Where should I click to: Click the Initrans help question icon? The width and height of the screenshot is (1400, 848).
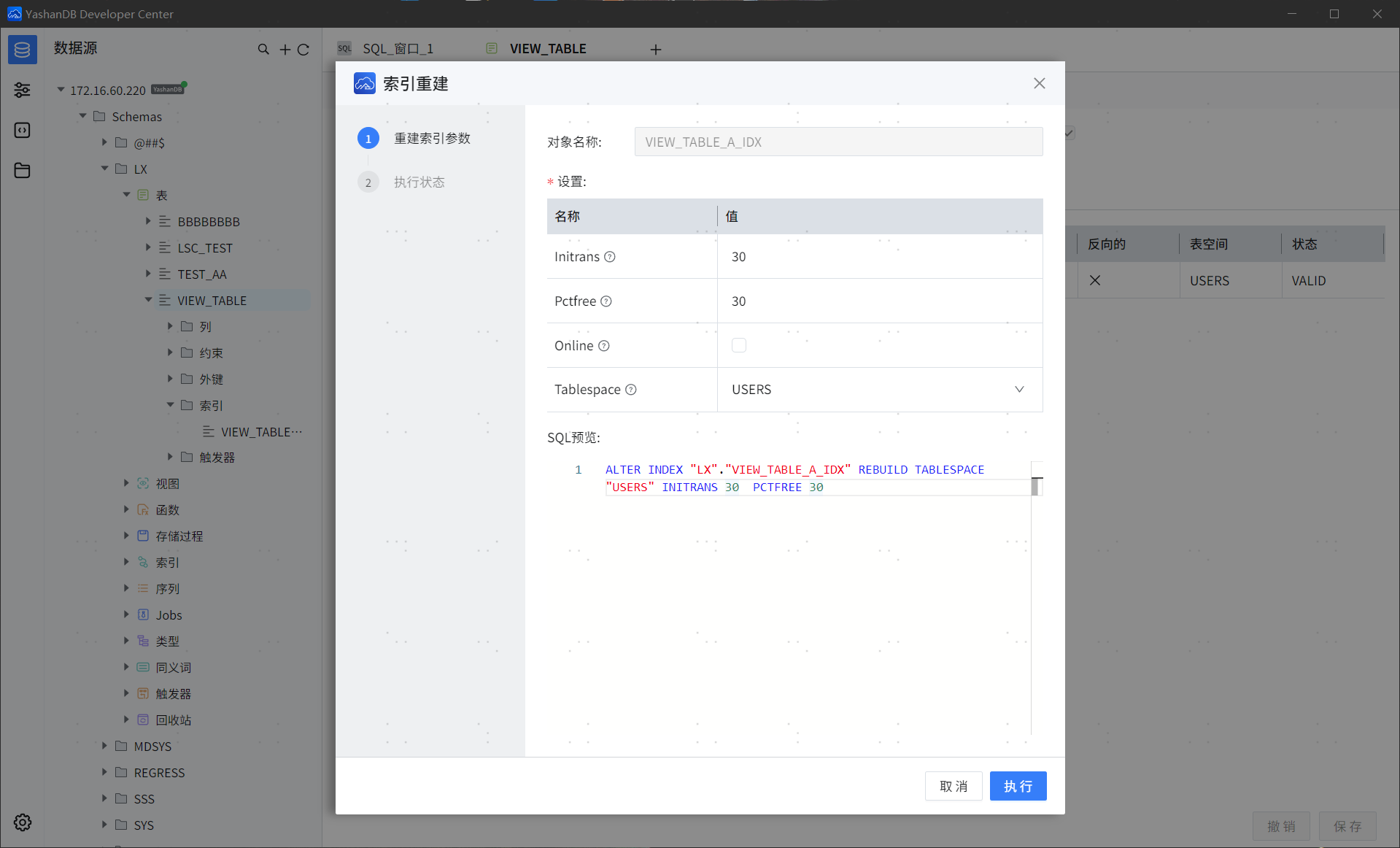pos(610,257)
